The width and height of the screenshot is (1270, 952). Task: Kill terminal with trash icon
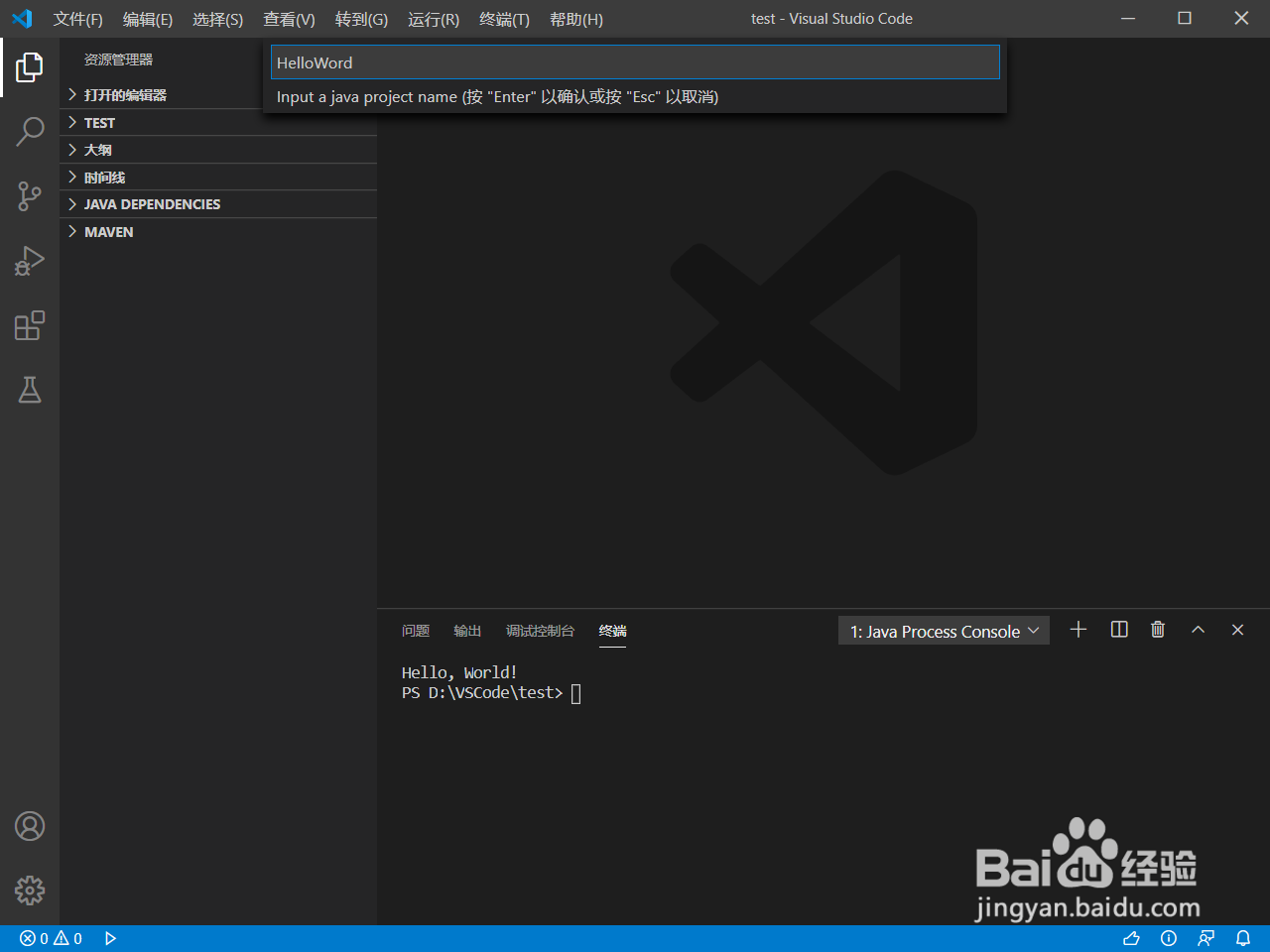coord(1158,630)
